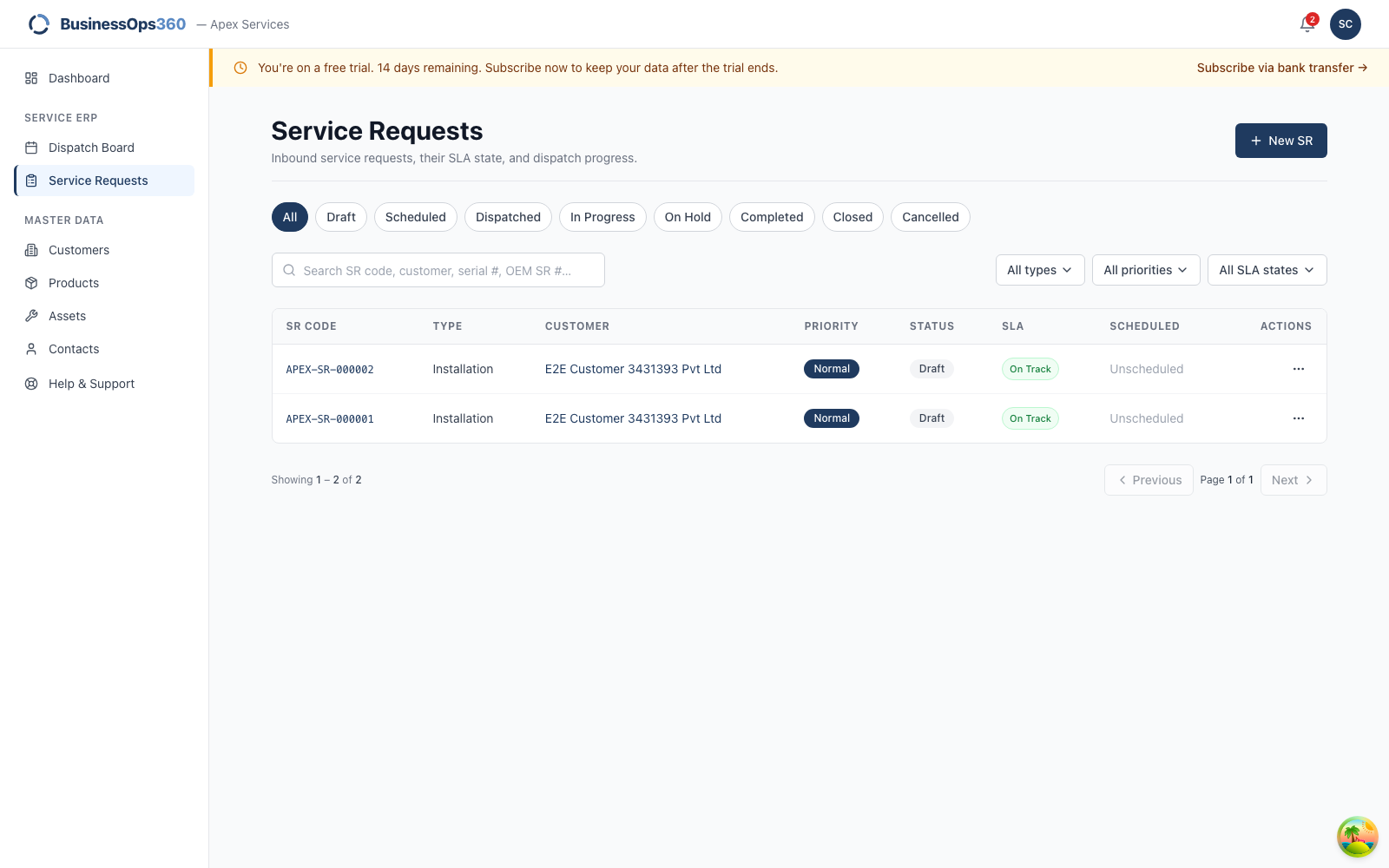1389x868 pixels.
Task: Open Dashboard from sidebar
Action: (x=104, y=78)
